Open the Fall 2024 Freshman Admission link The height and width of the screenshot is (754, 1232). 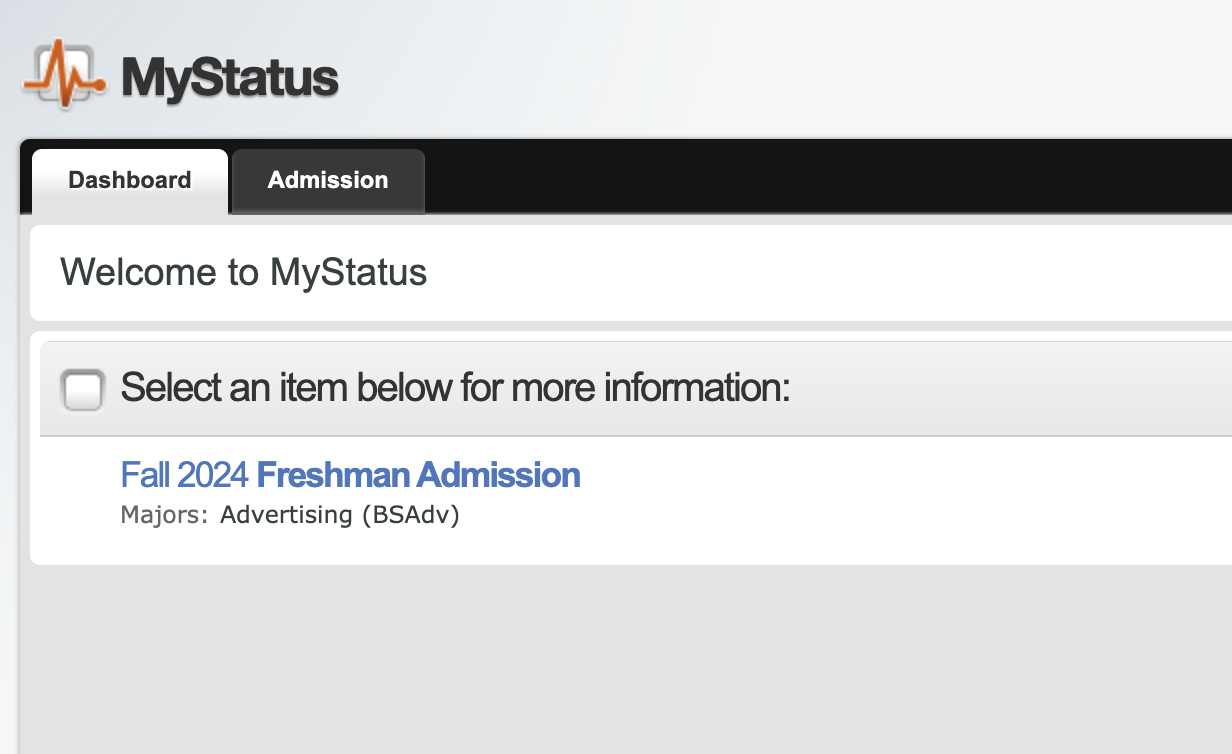point(350,475)
